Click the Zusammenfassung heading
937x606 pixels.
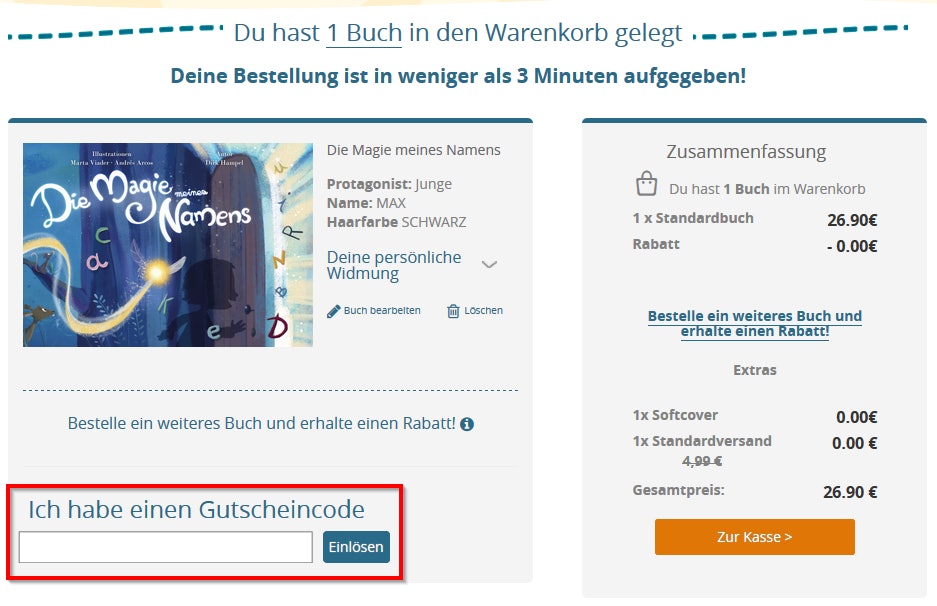746,152
